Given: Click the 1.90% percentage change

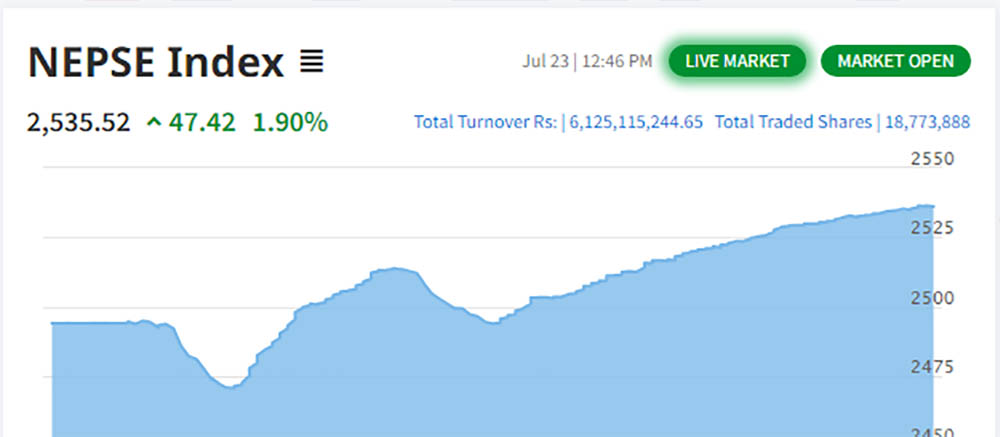Looking at the screenshot, I should 290,123.
